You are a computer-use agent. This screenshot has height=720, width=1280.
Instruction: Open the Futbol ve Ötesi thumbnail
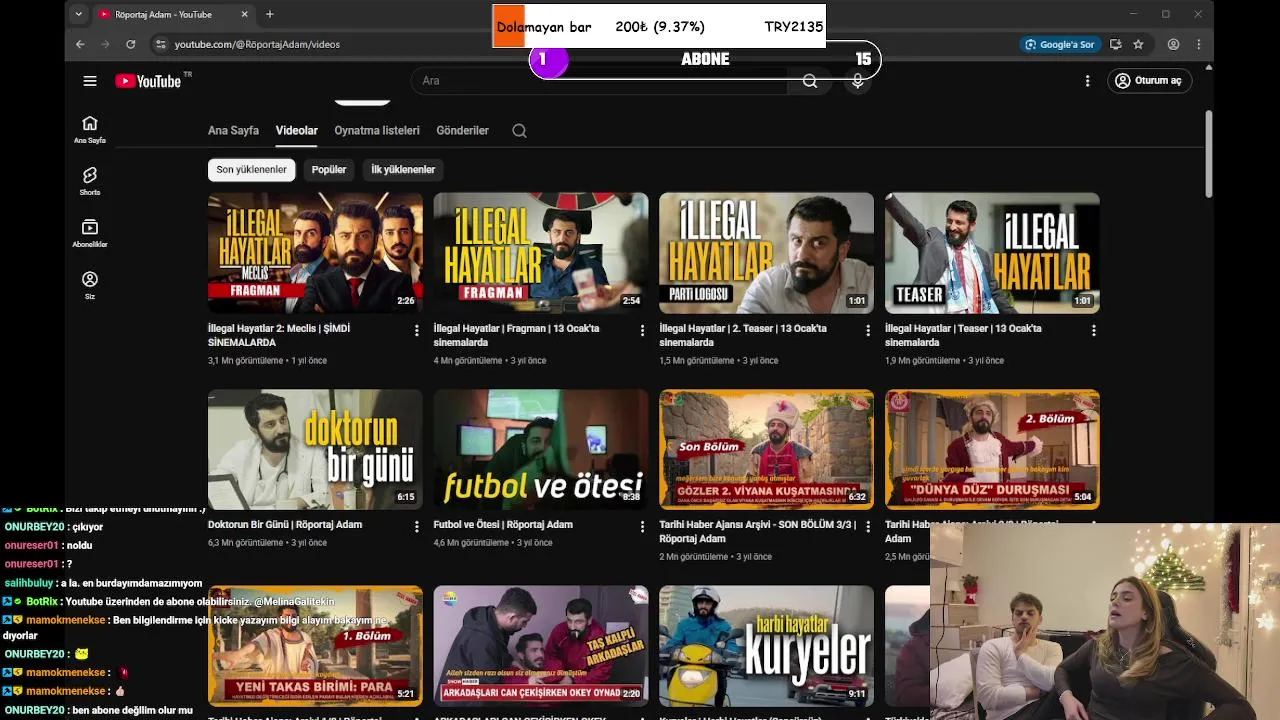tap(541, 449)
